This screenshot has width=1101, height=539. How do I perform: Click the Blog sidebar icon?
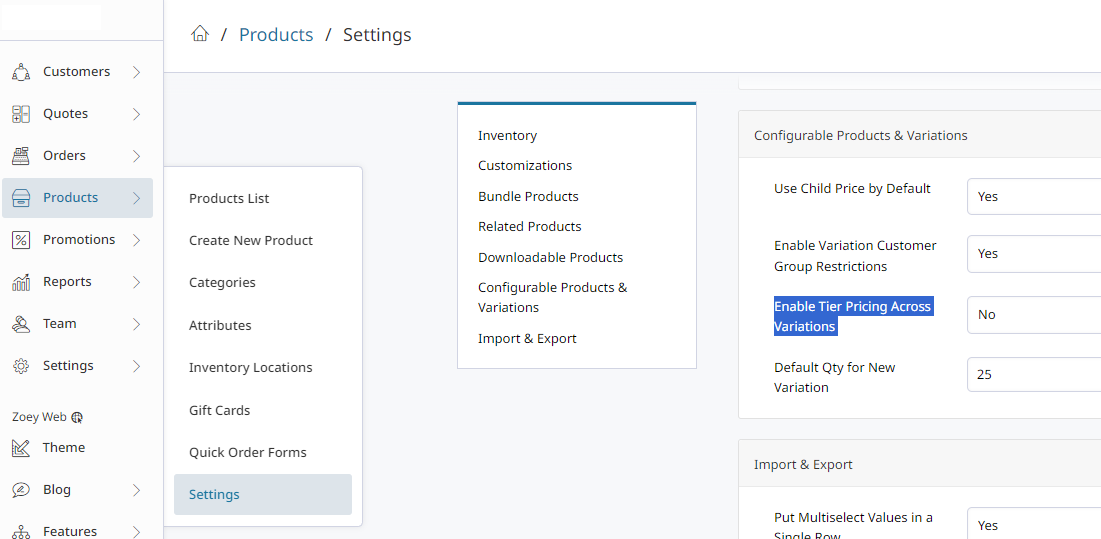(x=21, y=490)
